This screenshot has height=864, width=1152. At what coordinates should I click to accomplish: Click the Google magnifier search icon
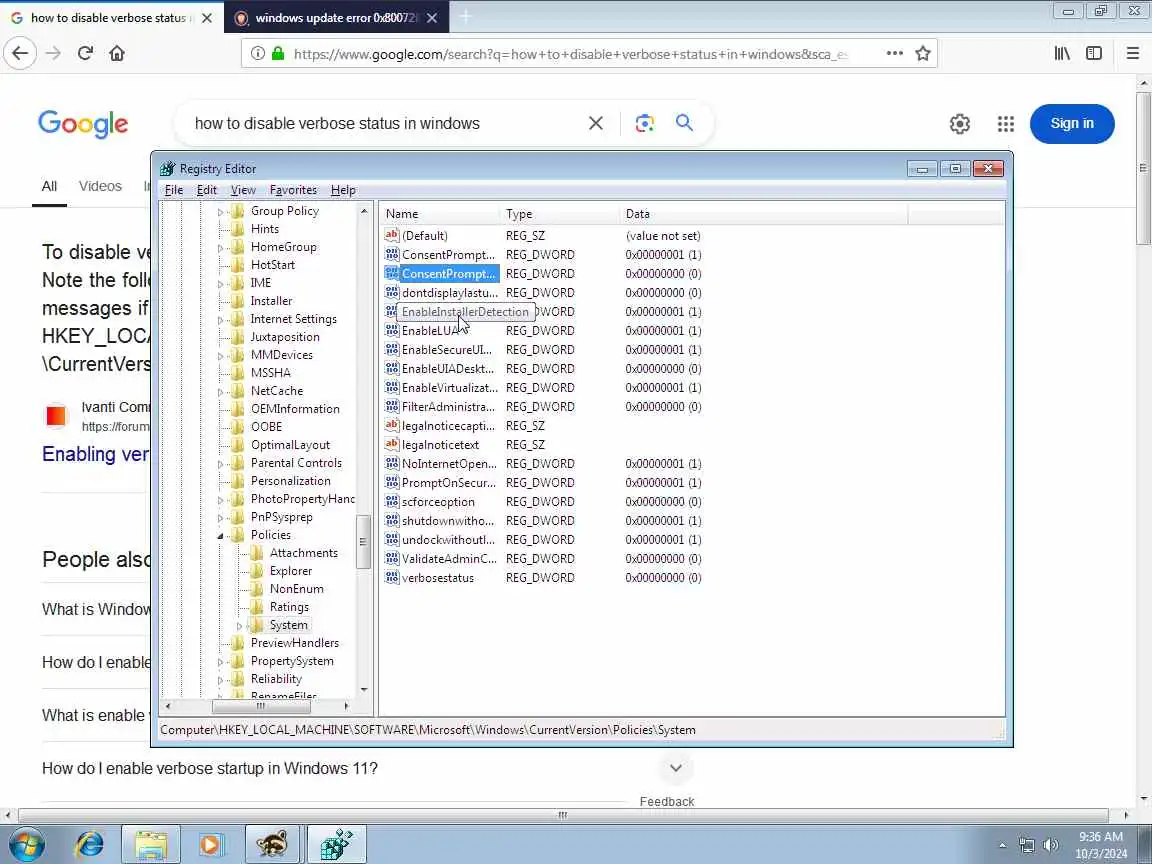coord(684,123)
